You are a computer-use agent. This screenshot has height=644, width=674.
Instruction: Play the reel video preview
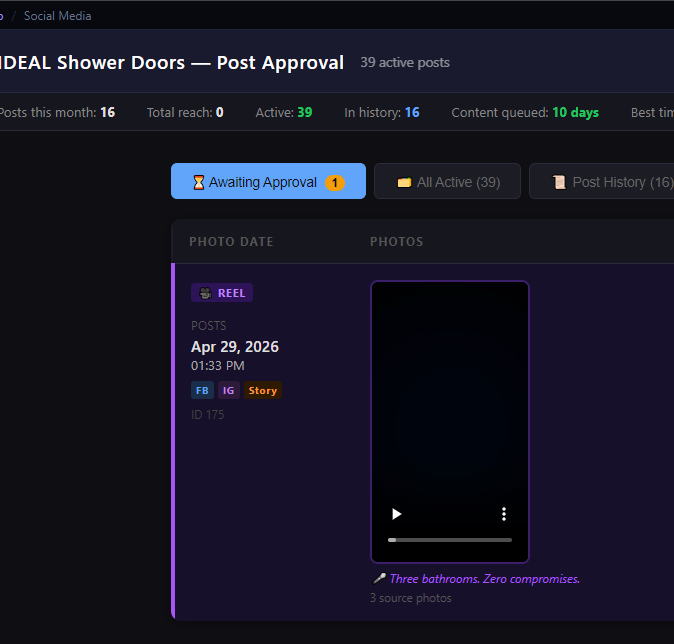[396, 514]
